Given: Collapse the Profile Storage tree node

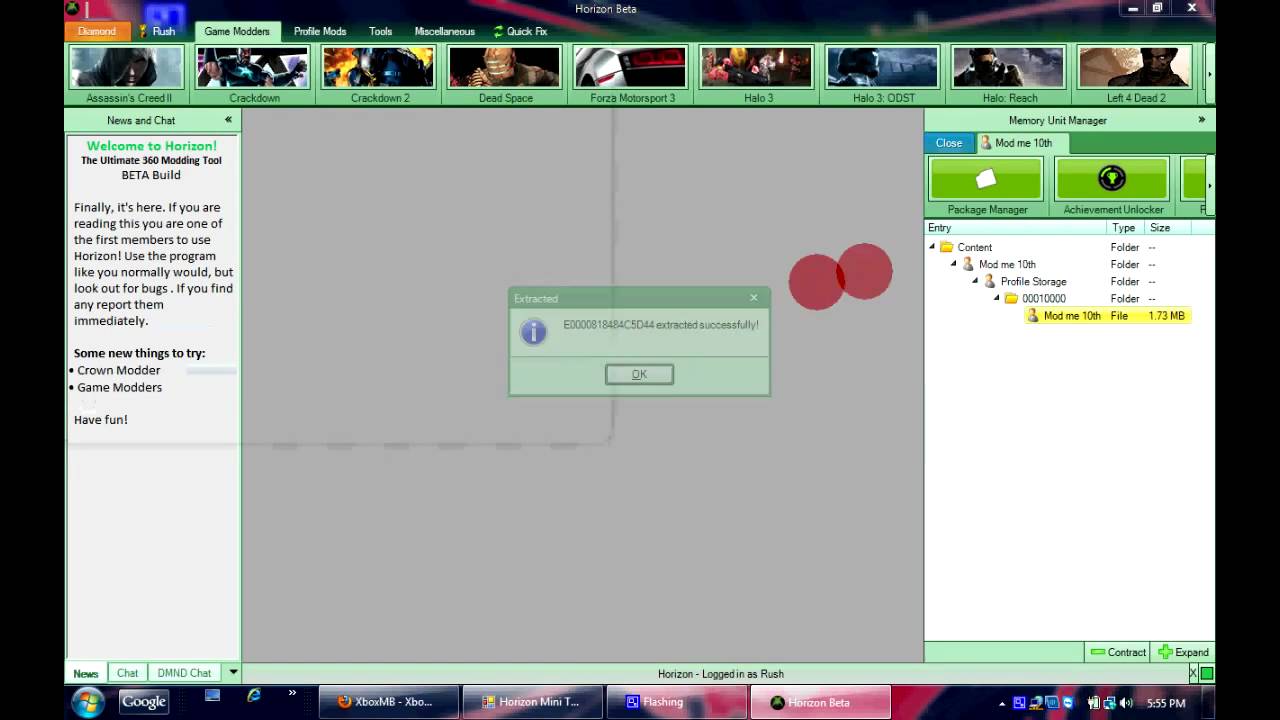Looking at the screenshot, I should pyautogui.click(x=975, y=281).
